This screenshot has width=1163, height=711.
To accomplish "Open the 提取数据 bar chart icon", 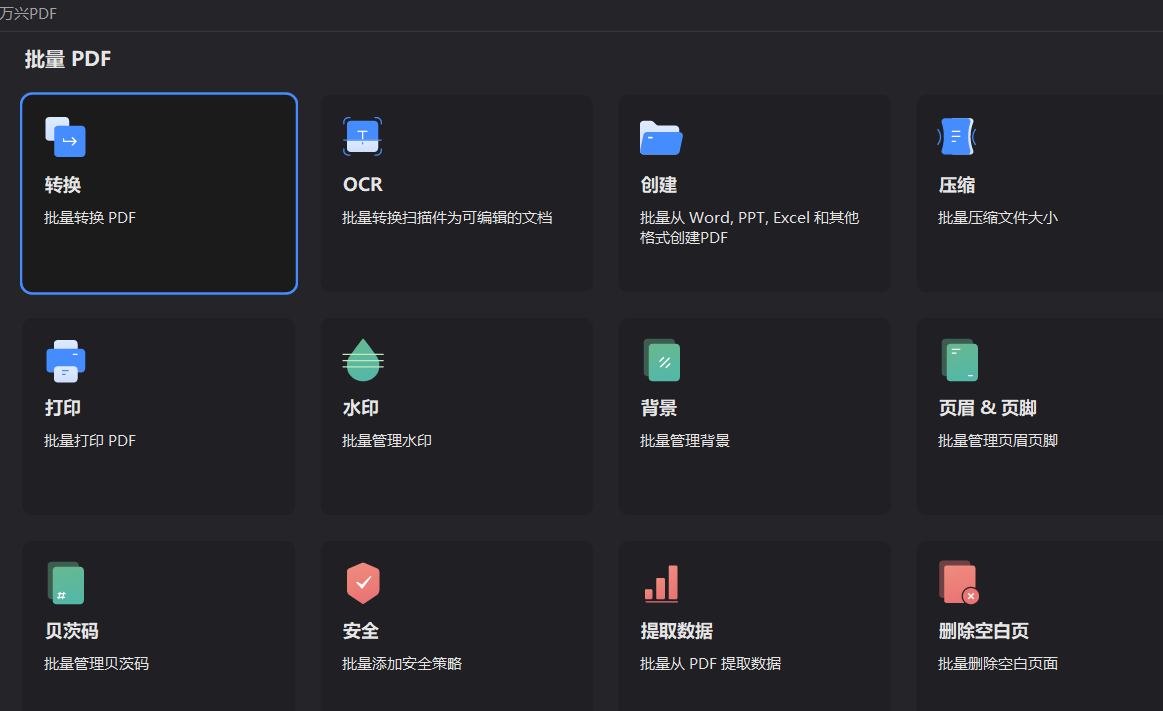I will tap(660, 582).
